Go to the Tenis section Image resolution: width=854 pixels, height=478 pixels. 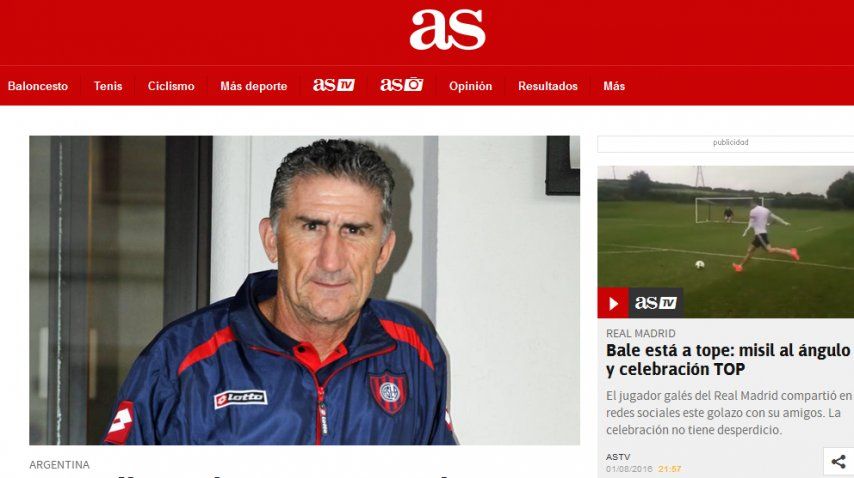click(x=108, y=86)
